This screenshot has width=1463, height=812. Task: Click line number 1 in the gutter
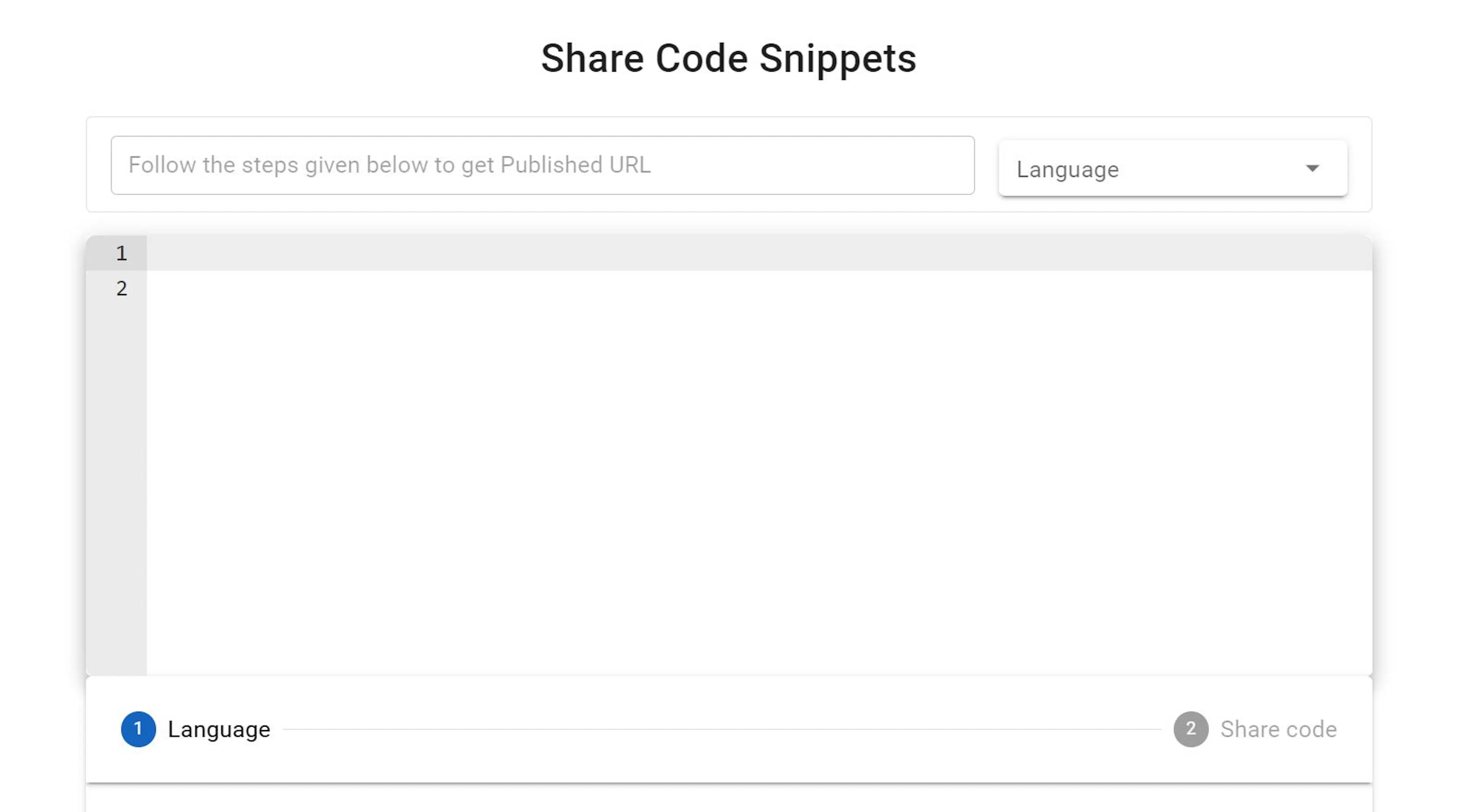click(122, 253)
